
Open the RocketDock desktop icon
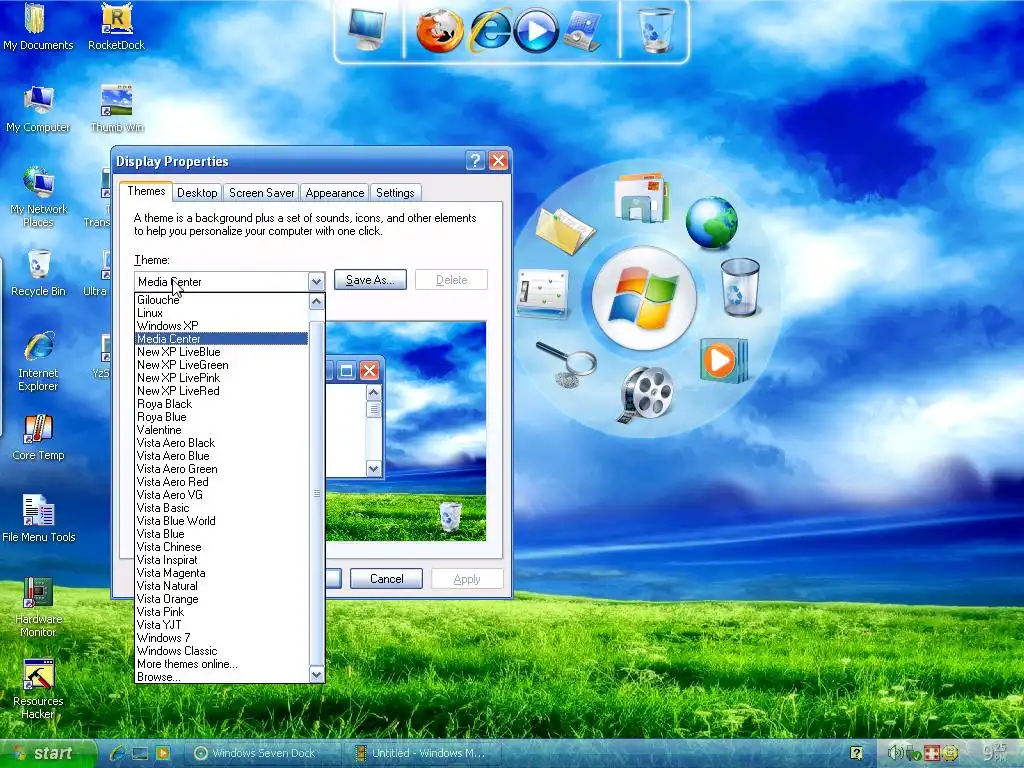[116, 27]
